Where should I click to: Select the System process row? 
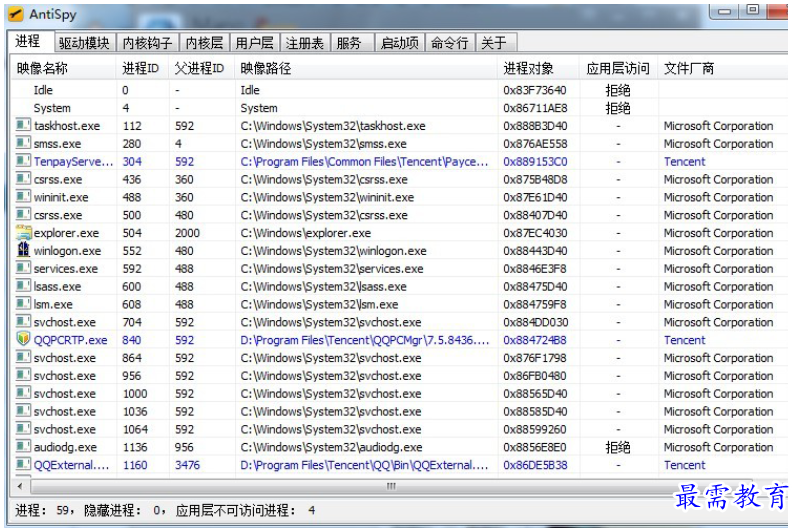[x=399, y=108]
